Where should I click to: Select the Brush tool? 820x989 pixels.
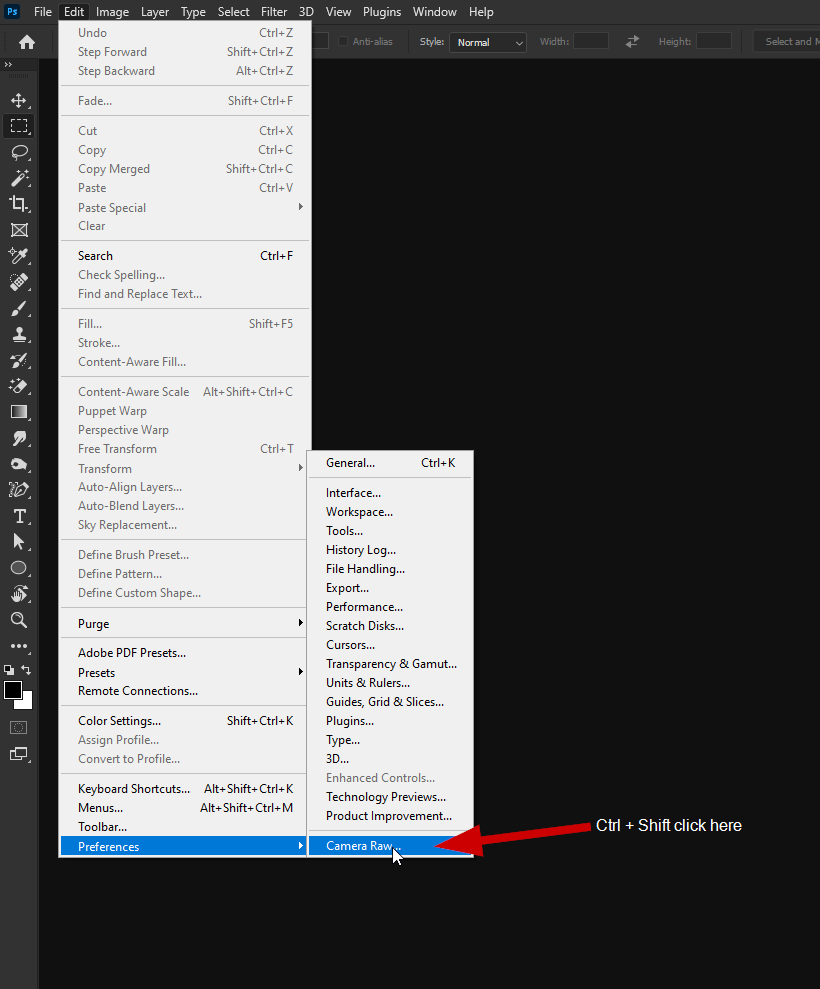coord(19,308)
